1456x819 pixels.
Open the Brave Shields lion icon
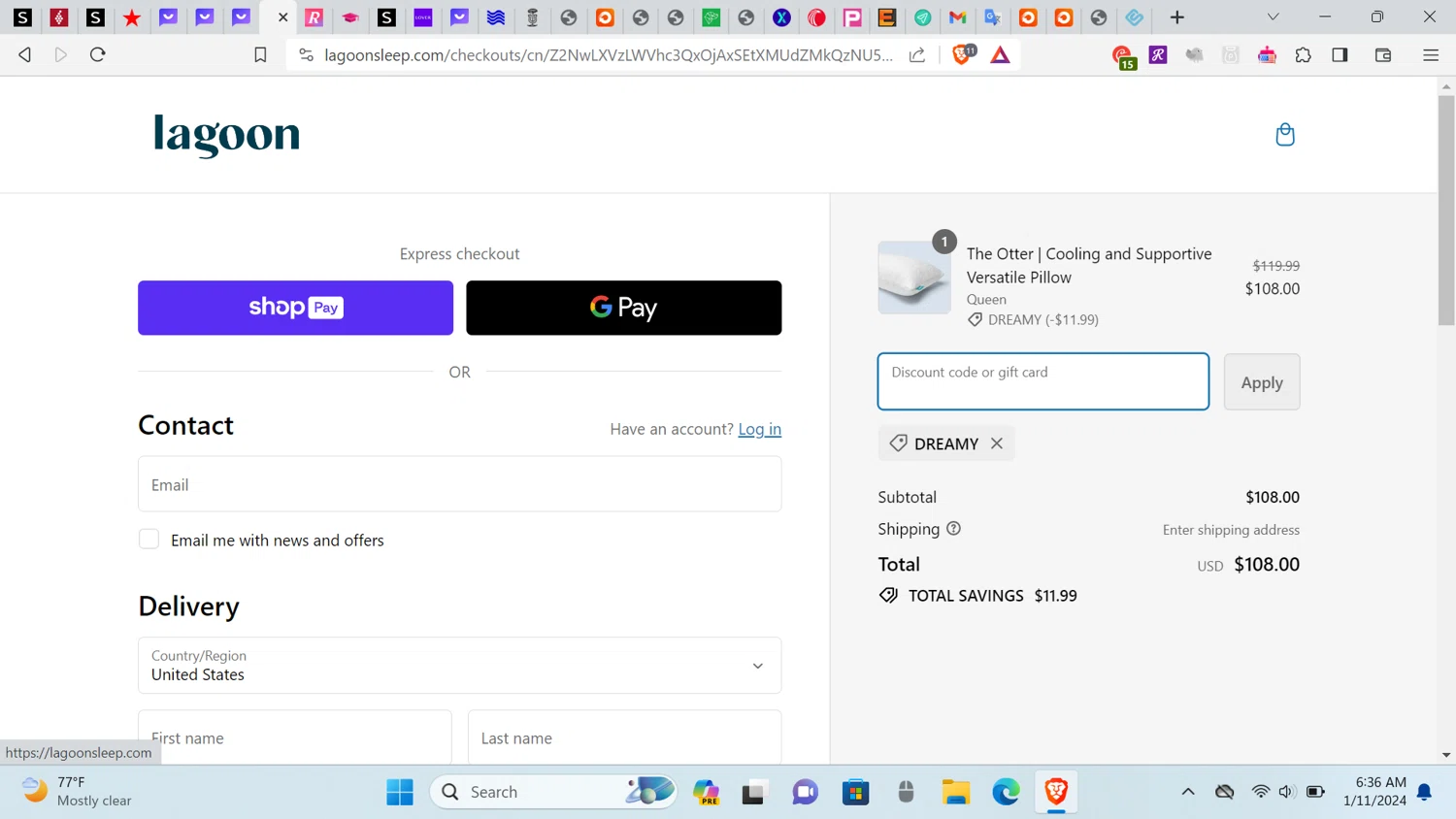point(962,55)
